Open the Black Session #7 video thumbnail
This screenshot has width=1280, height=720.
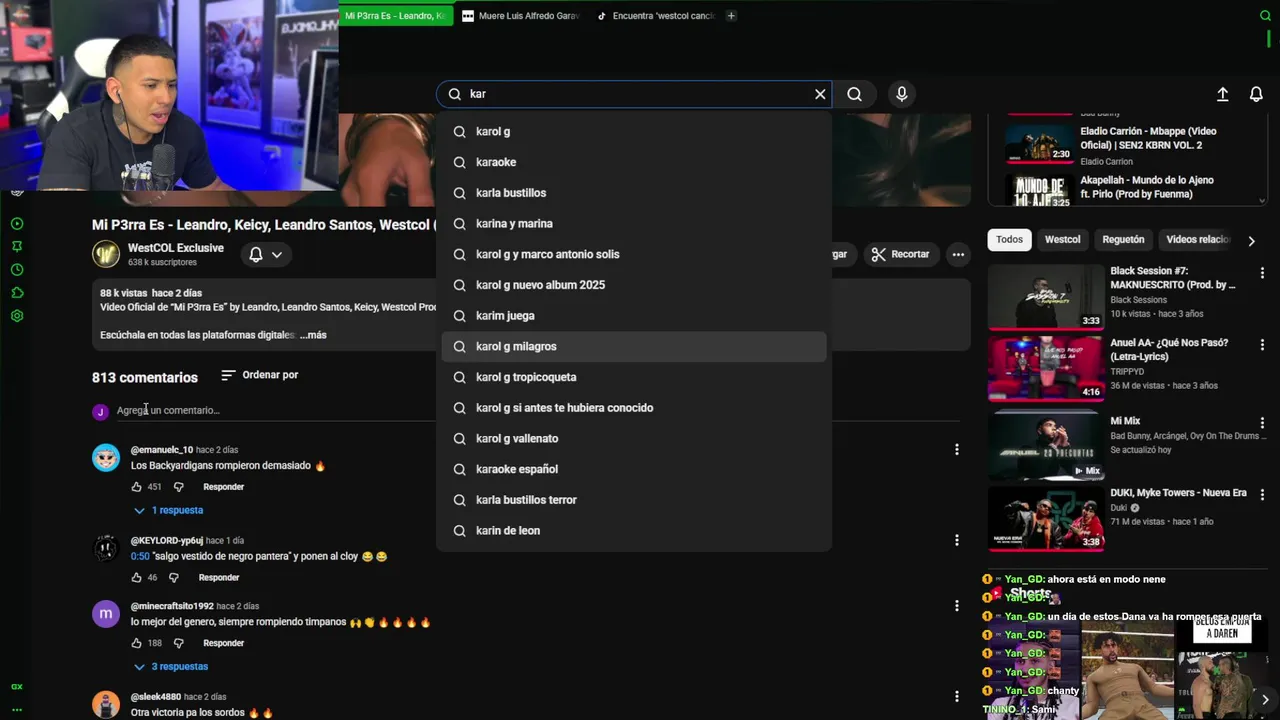point(1046,297)
